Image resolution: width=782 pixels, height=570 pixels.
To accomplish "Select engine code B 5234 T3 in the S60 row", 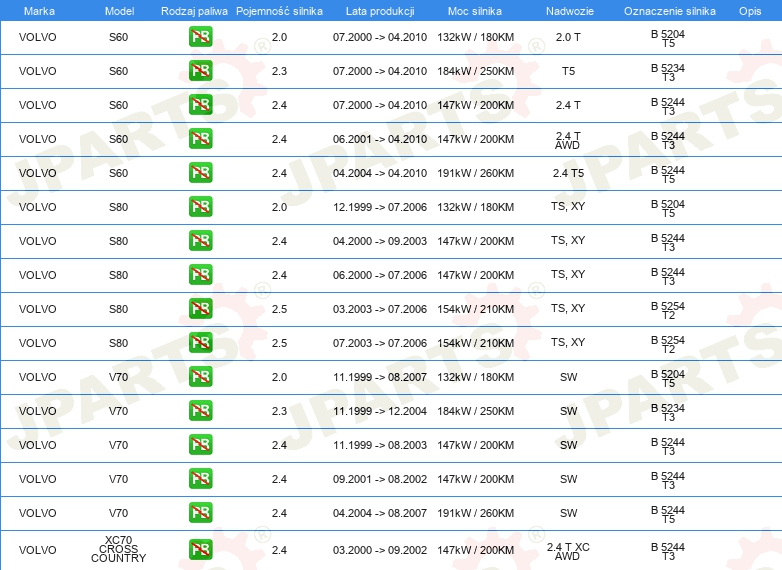I will tap(668, 72).
